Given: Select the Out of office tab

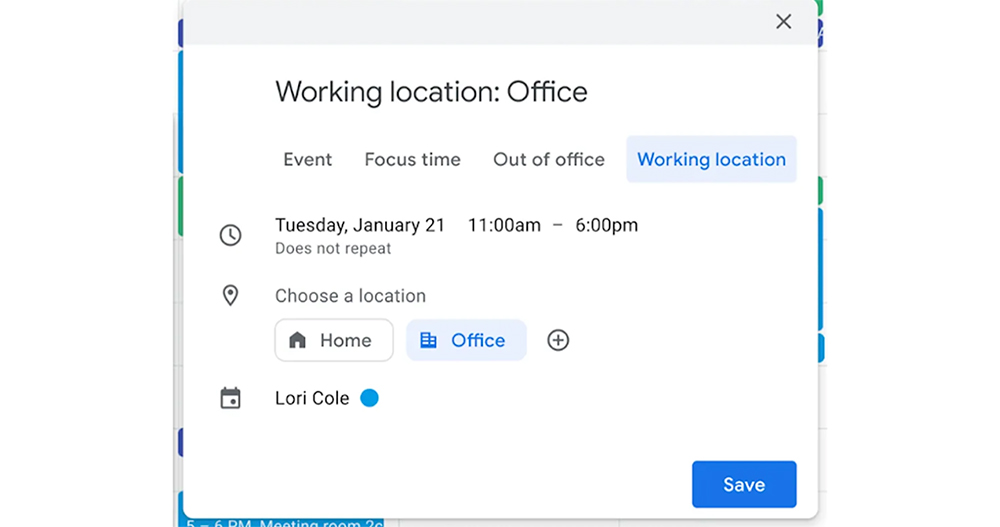Looking at the screenshot, I should 548,160.
